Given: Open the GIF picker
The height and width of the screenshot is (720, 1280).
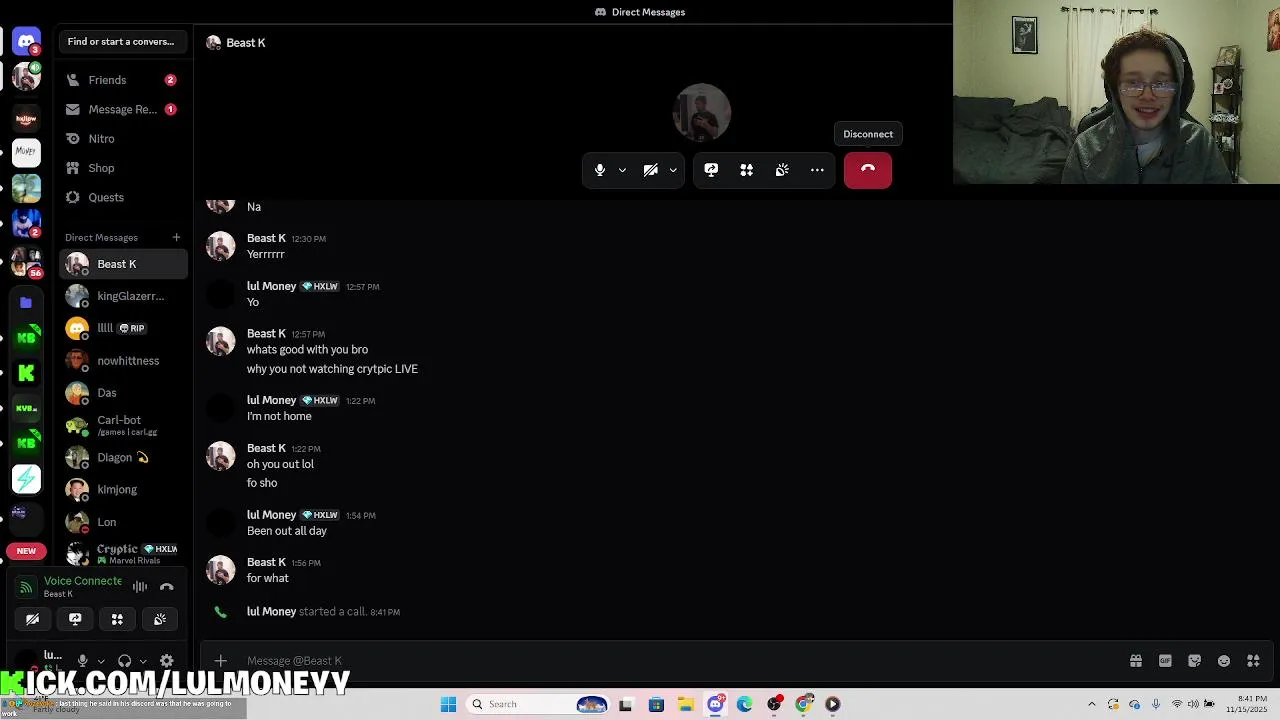Looking at the screenshot, I should (x=1165, y=661).
